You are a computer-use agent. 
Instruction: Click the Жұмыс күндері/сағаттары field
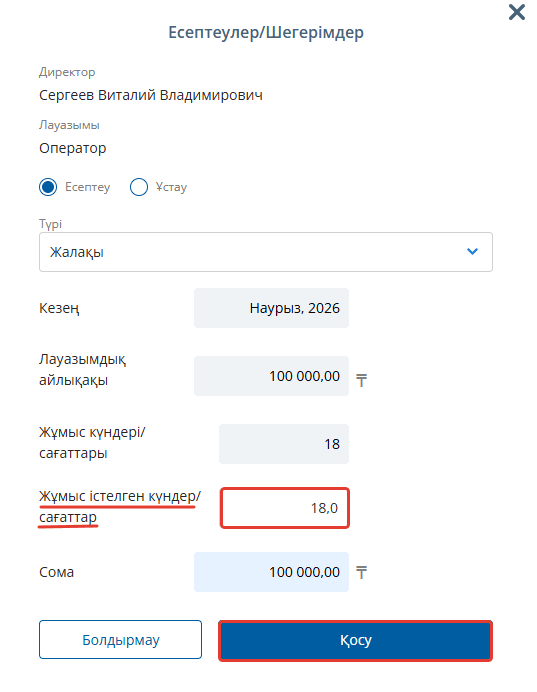click(x=284, y=444)
